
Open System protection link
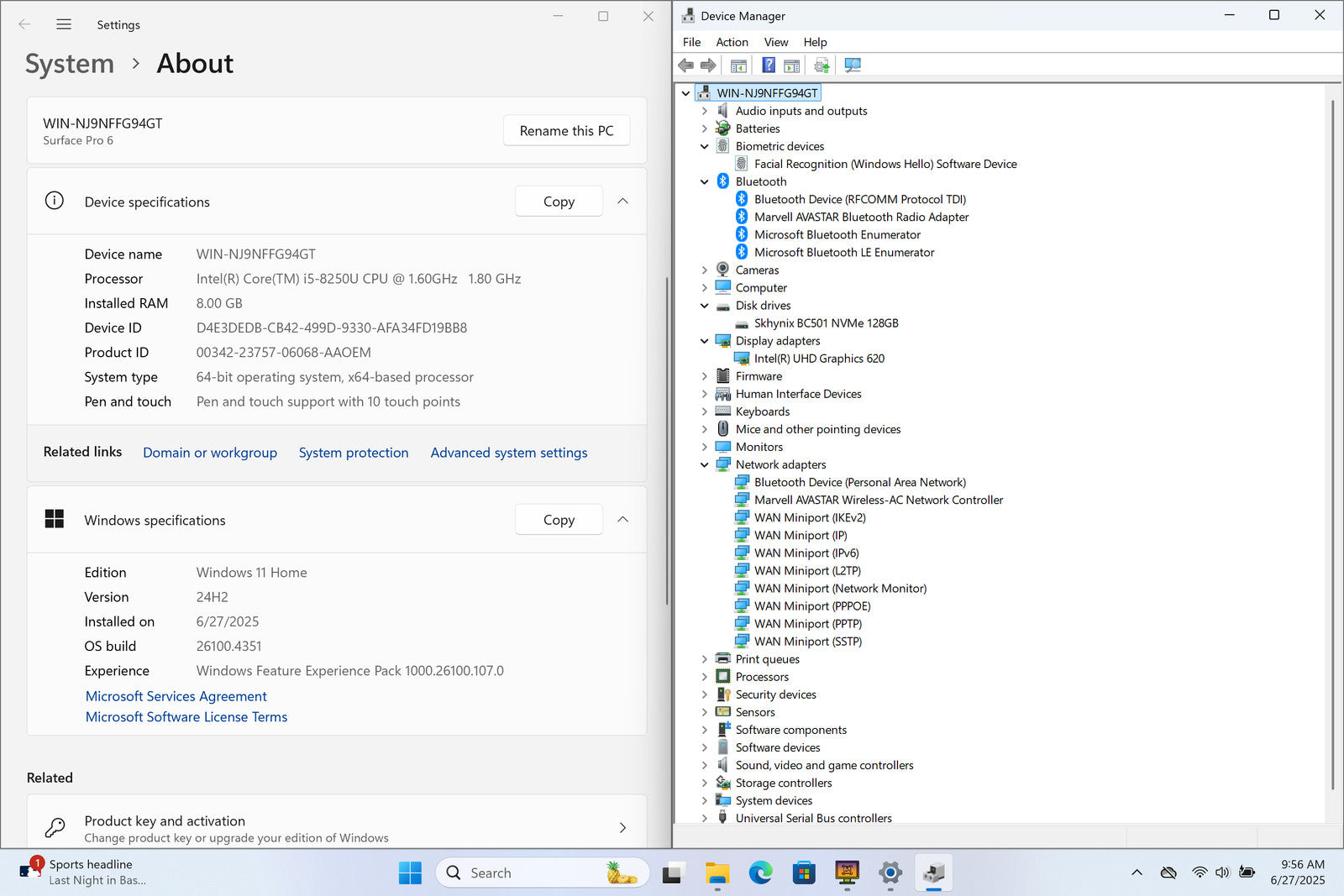(x=354, y=453)
